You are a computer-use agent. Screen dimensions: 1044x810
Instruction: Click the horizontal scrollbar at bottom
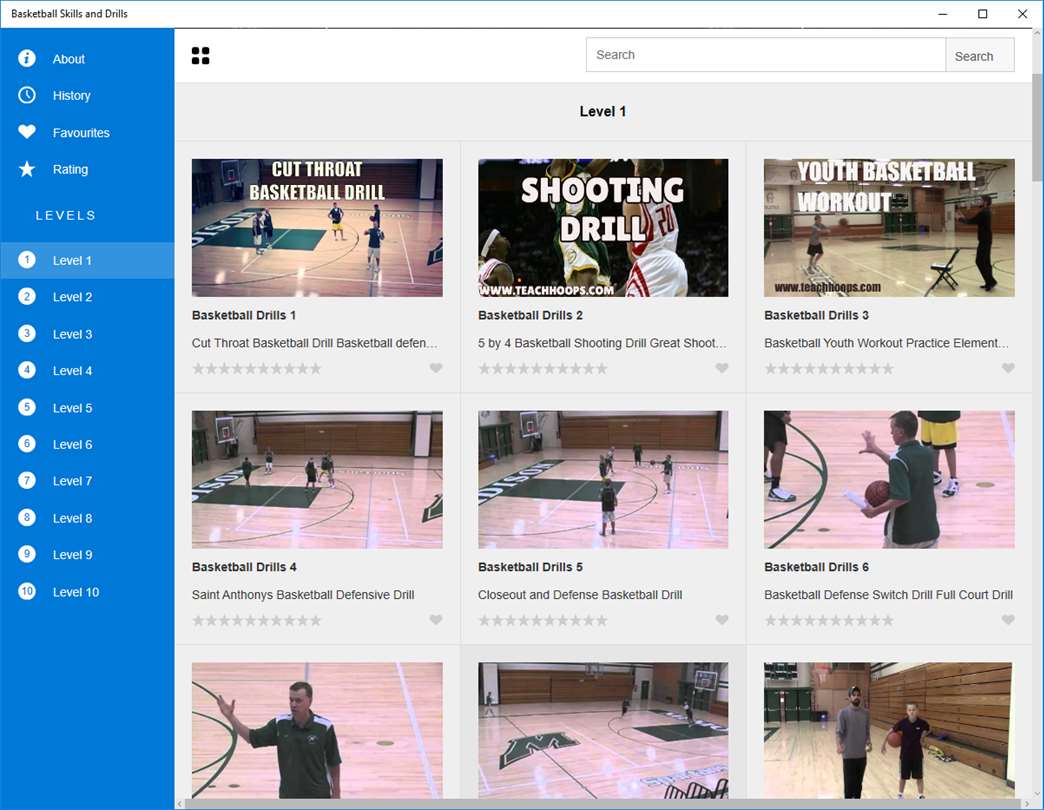click(x=603, y=804)
